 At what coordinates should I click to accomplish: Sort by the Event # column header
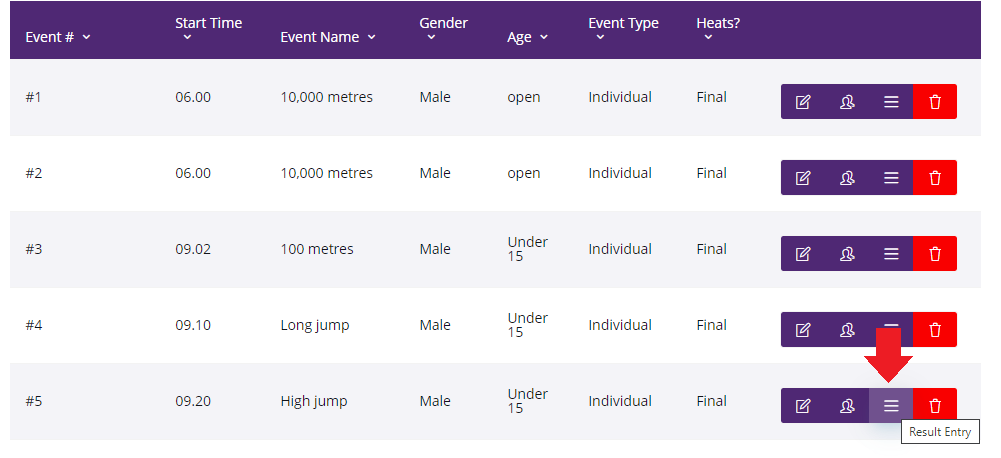(58, 37)
